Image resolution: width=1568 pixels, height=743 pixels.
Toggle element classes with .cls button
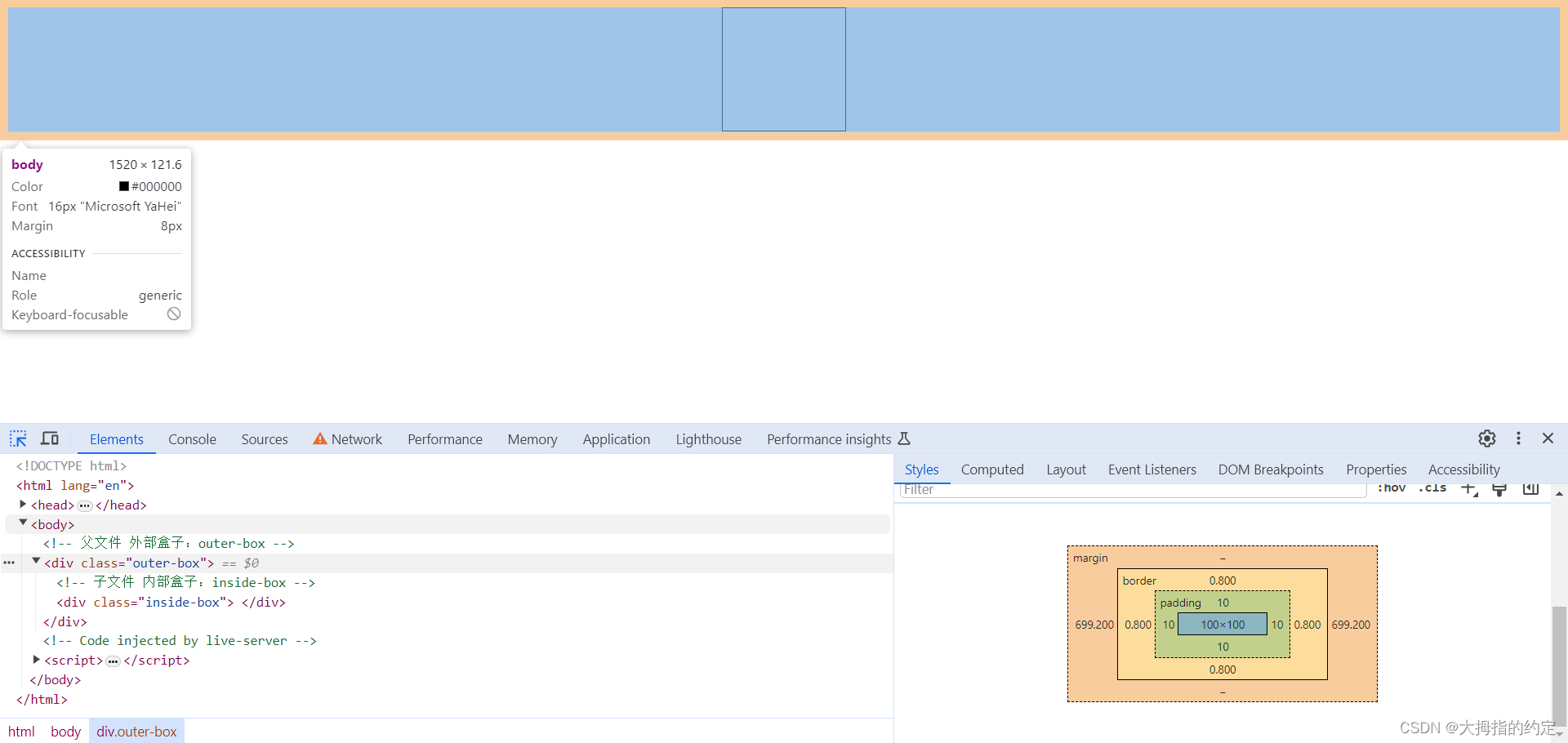1433,488
